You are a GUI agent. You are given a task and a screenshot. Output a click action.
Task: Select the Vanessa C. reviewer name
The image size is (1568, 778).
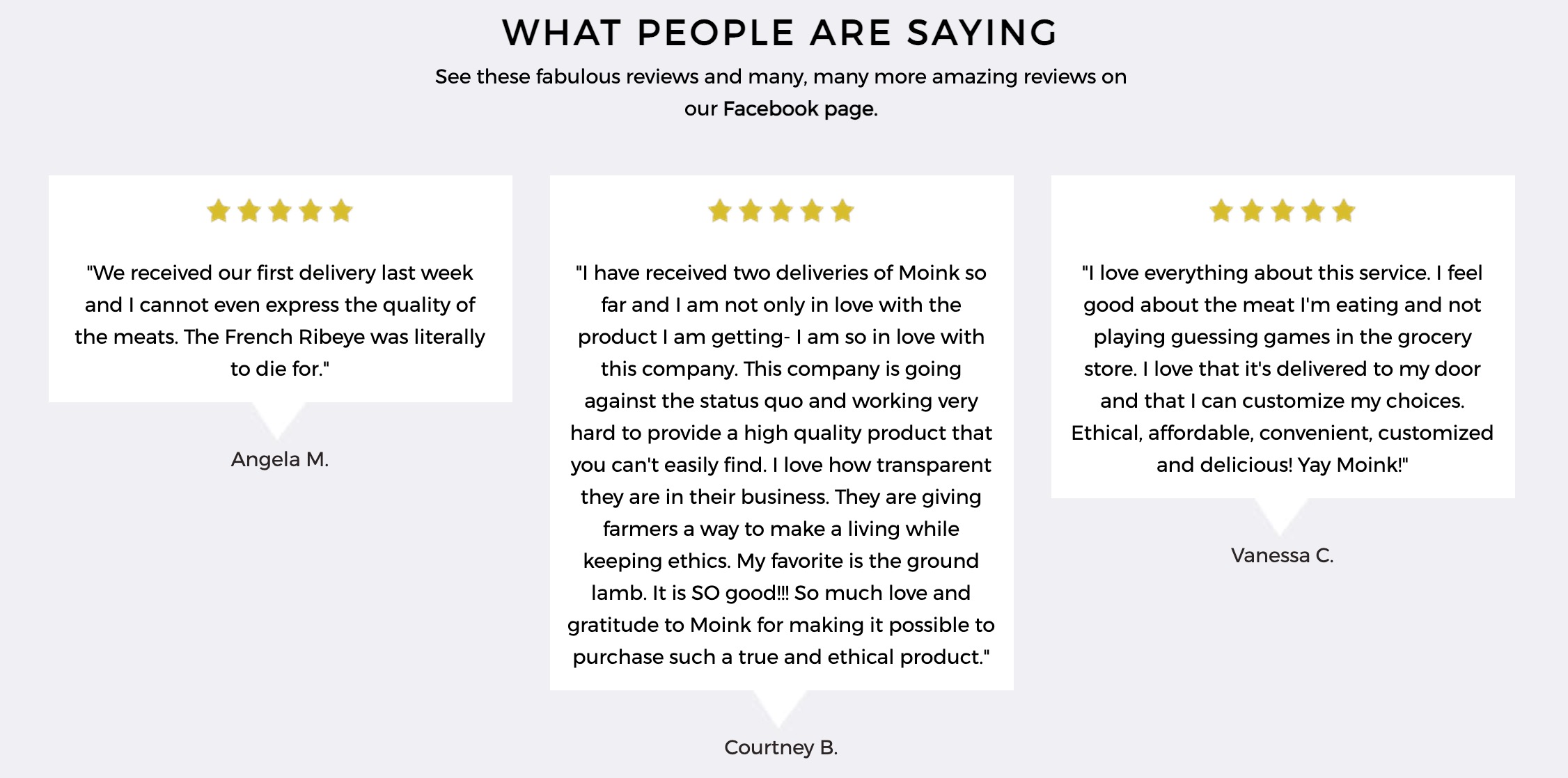1283,555
